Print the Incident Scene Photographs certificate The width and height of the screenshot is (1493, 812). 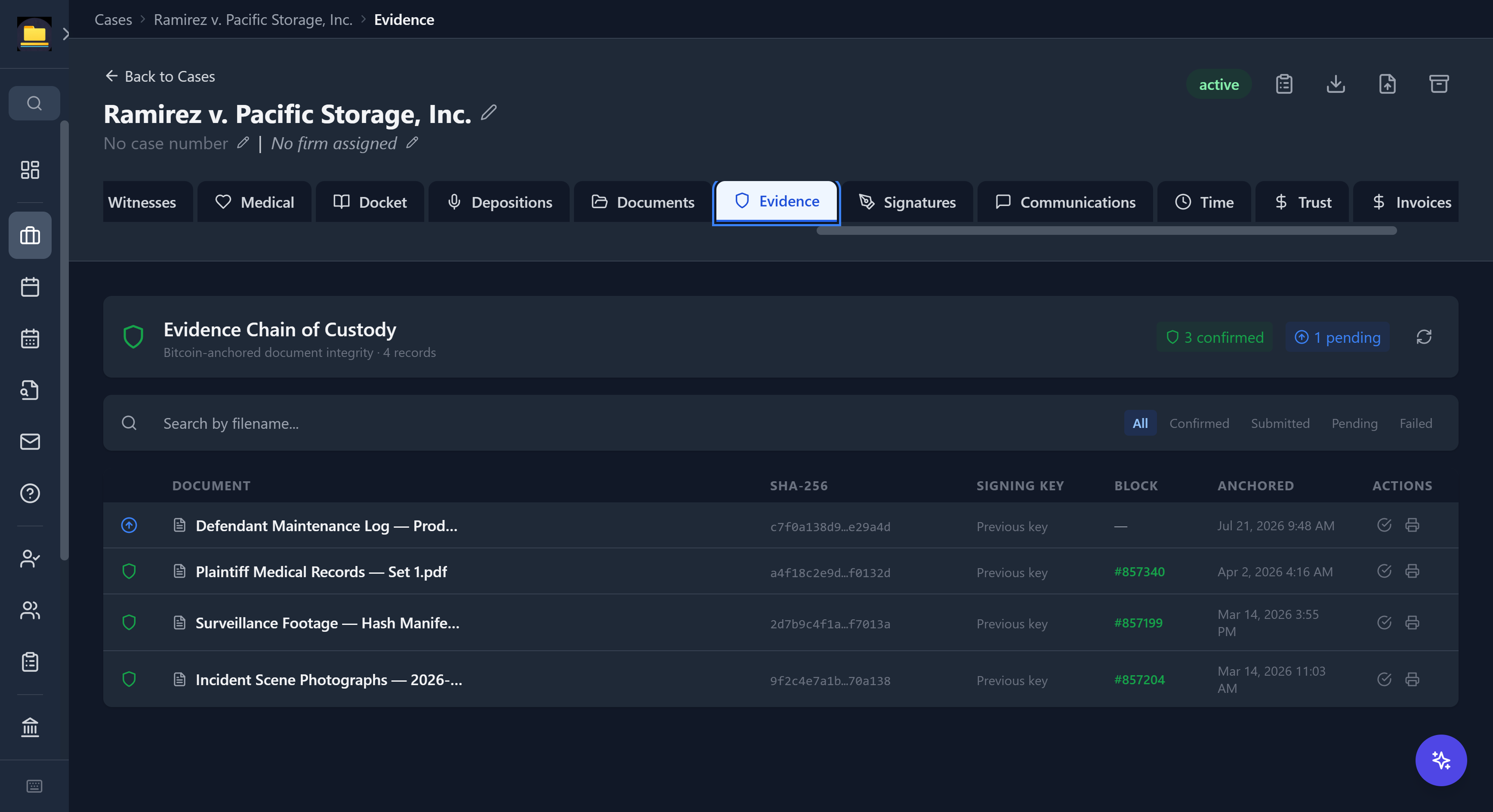click(x=1412, y=680)
